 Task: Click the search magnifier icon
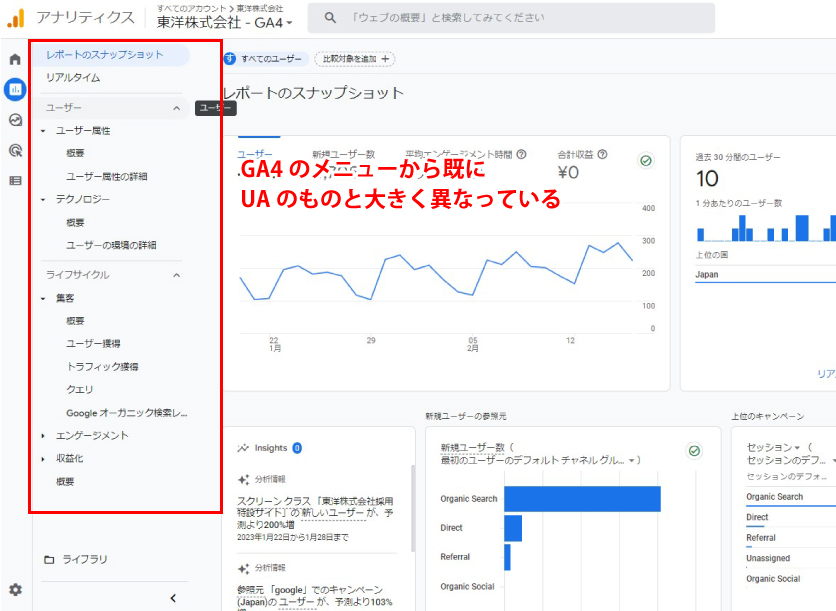coord(330,18)
